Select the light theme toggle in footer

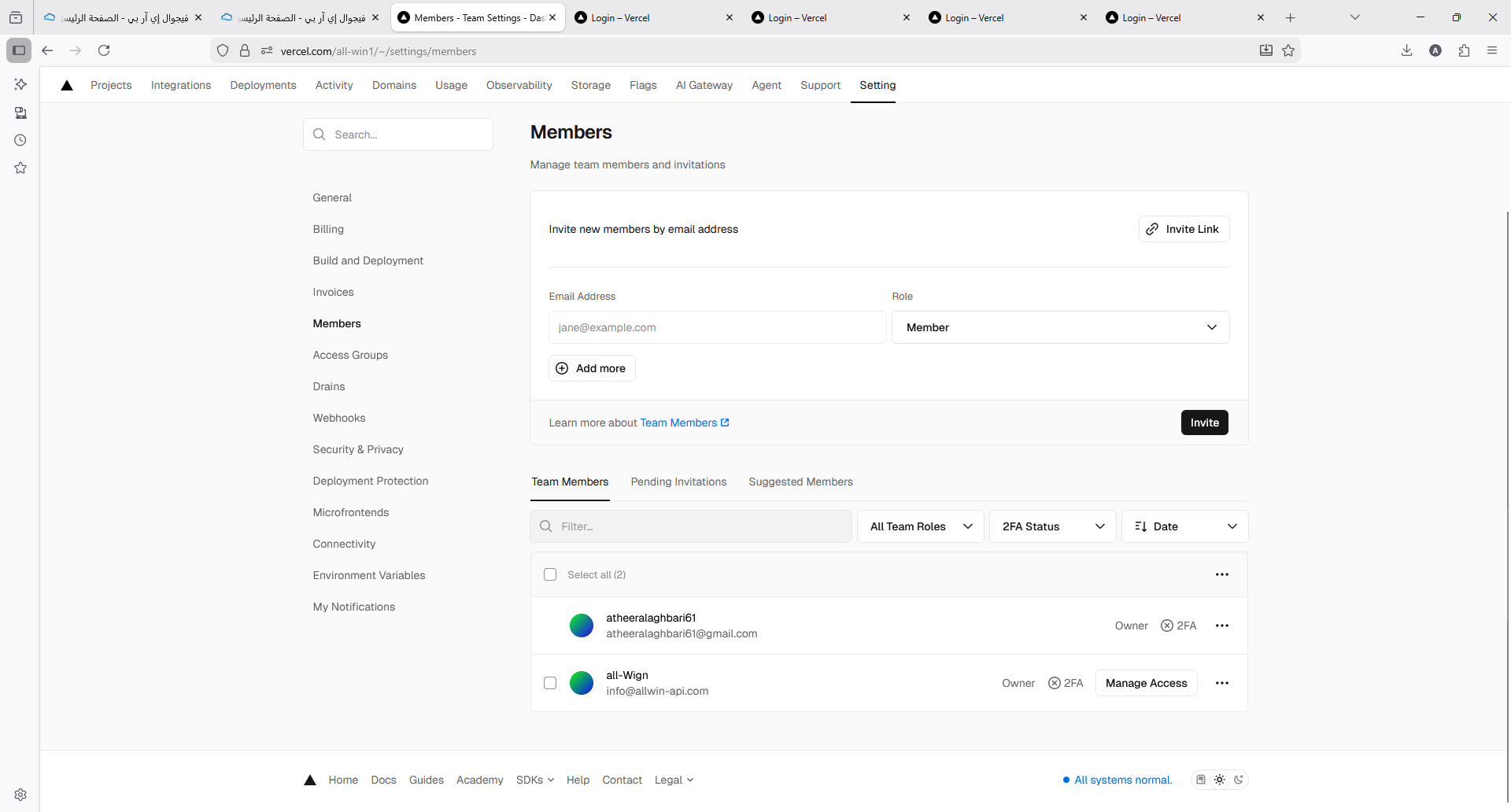pyautogui.click(x=1219, y=780)
